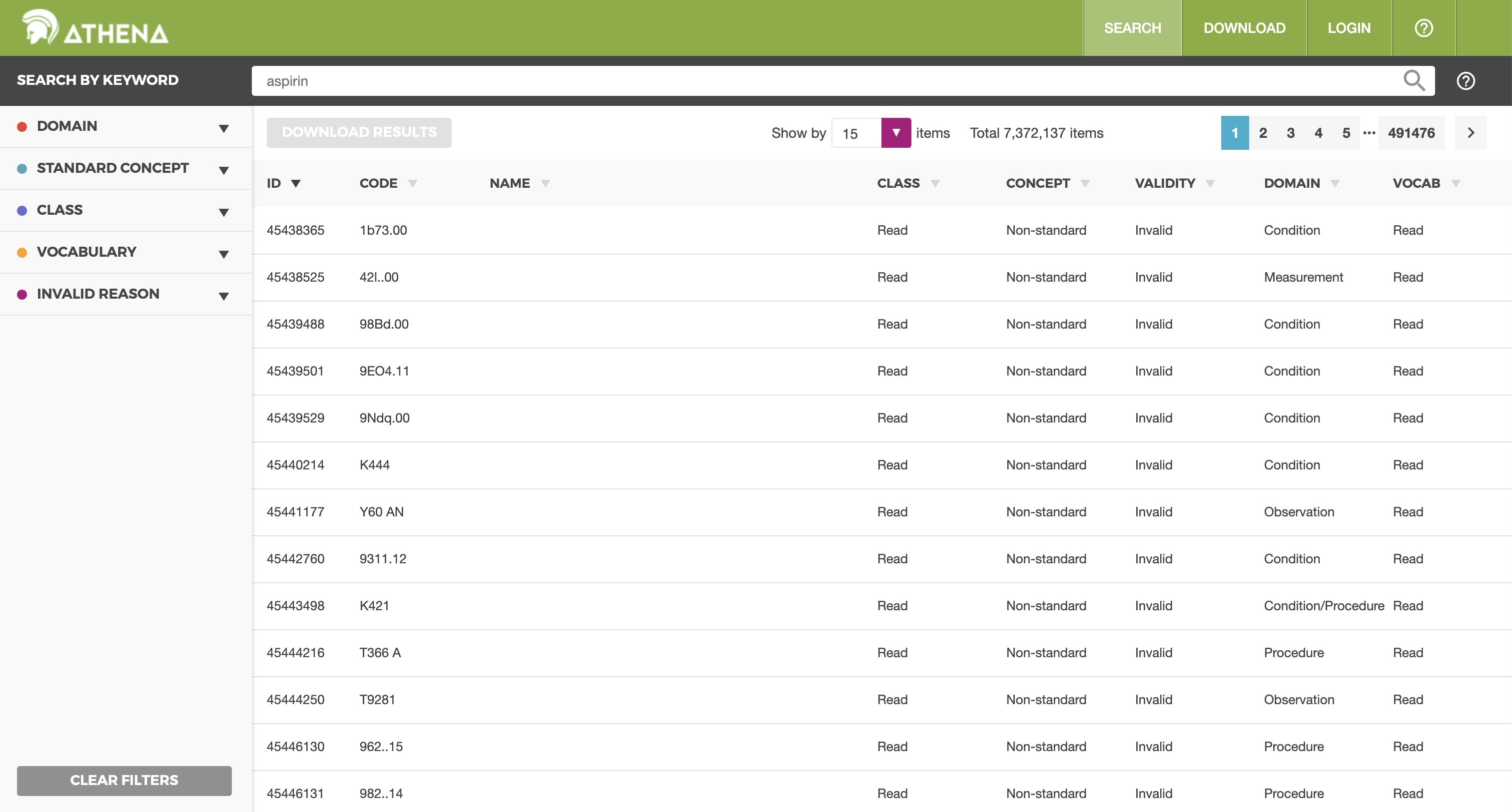Go to next results page arrow
The width and height of the screenshot is (1512, 812).
[x=1471, y=133]
